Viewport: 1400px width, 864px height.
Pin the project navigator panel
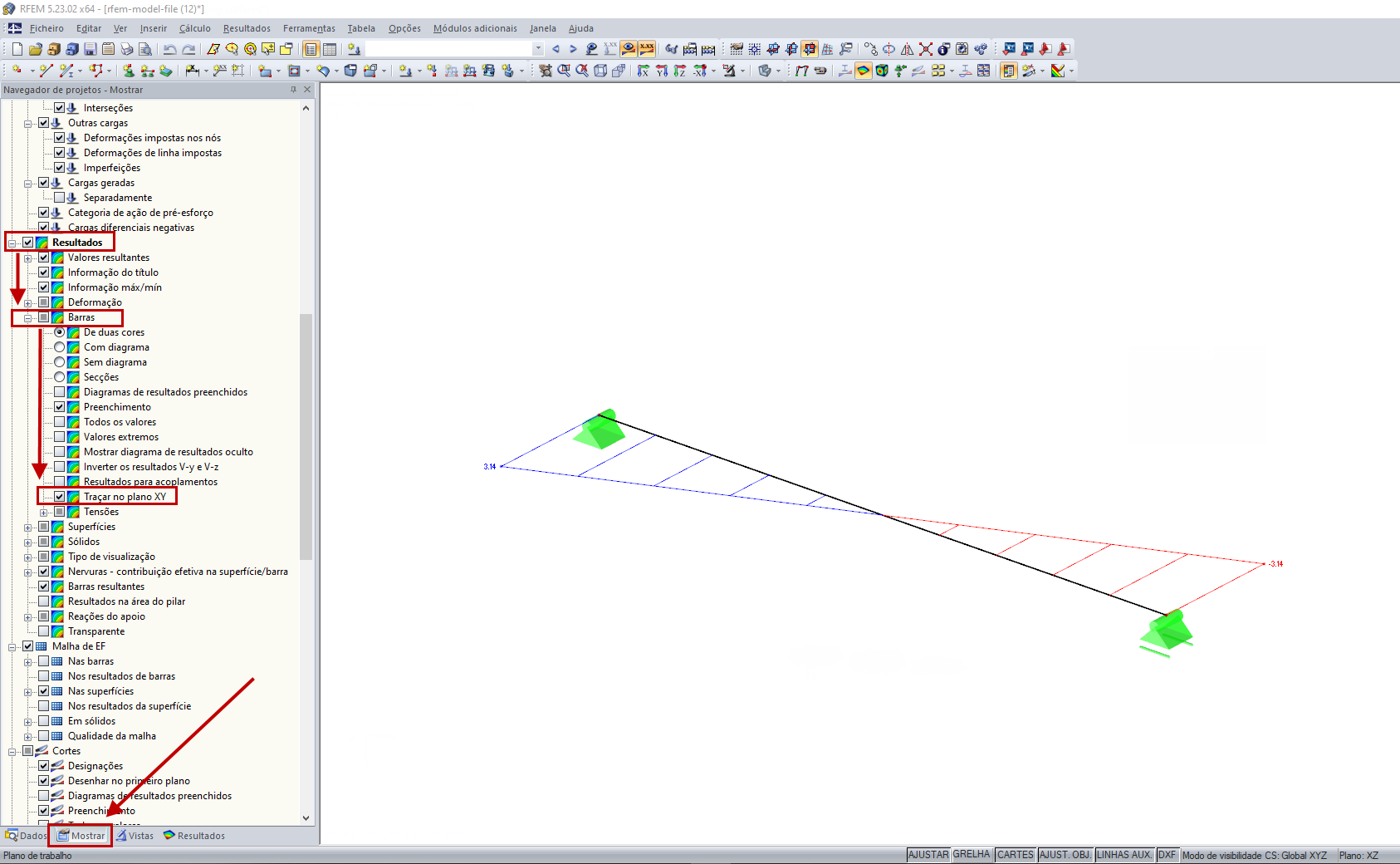[293, 90]
